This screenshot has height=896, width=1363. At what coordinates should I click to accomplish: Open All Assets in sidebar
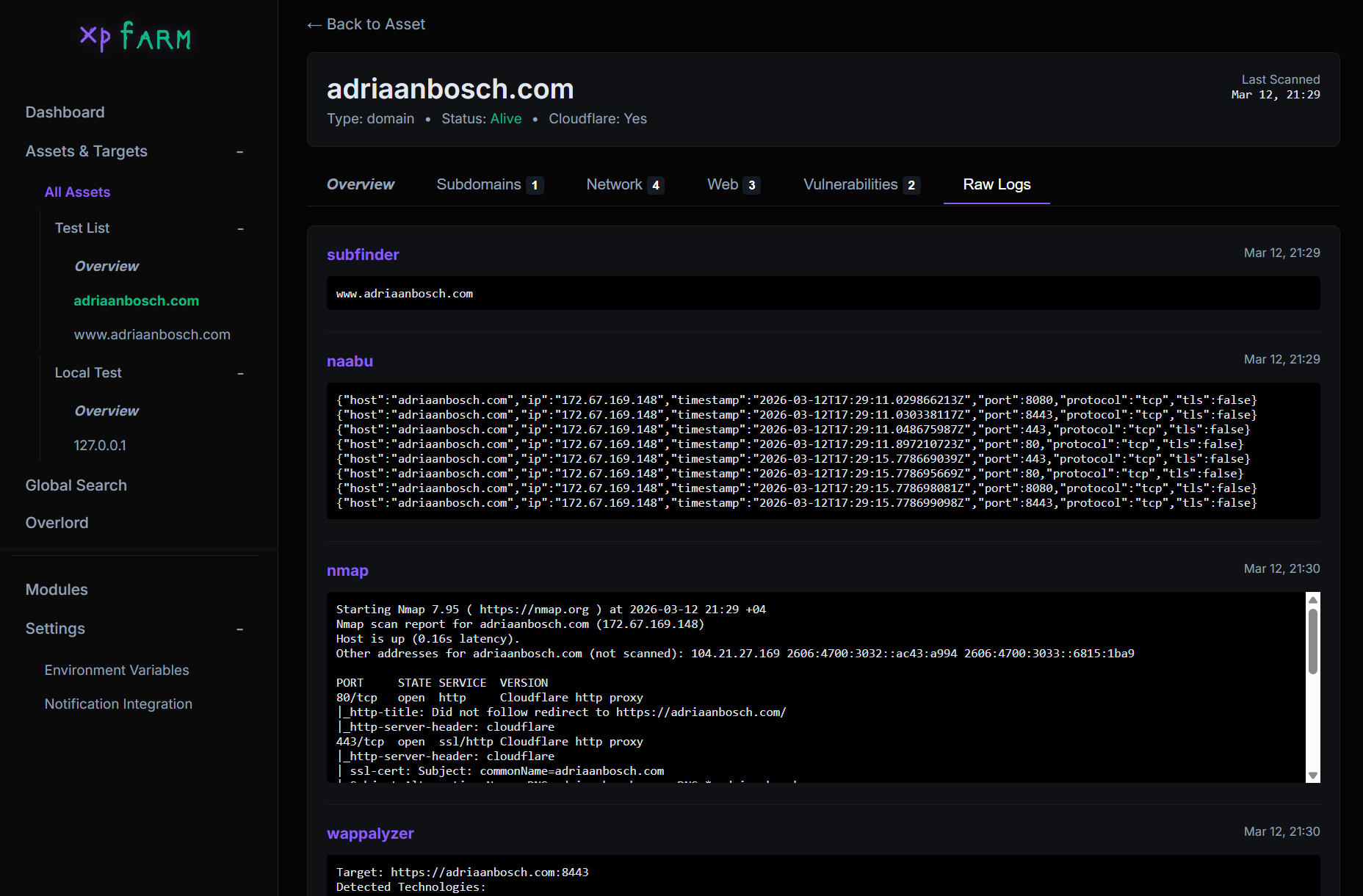(77, 192)
